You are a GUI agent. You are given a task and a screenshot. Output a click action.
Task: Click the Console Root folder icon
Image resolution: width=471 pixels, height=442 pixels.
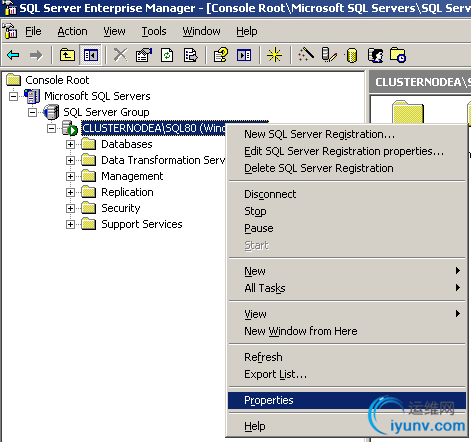point(14,80)
